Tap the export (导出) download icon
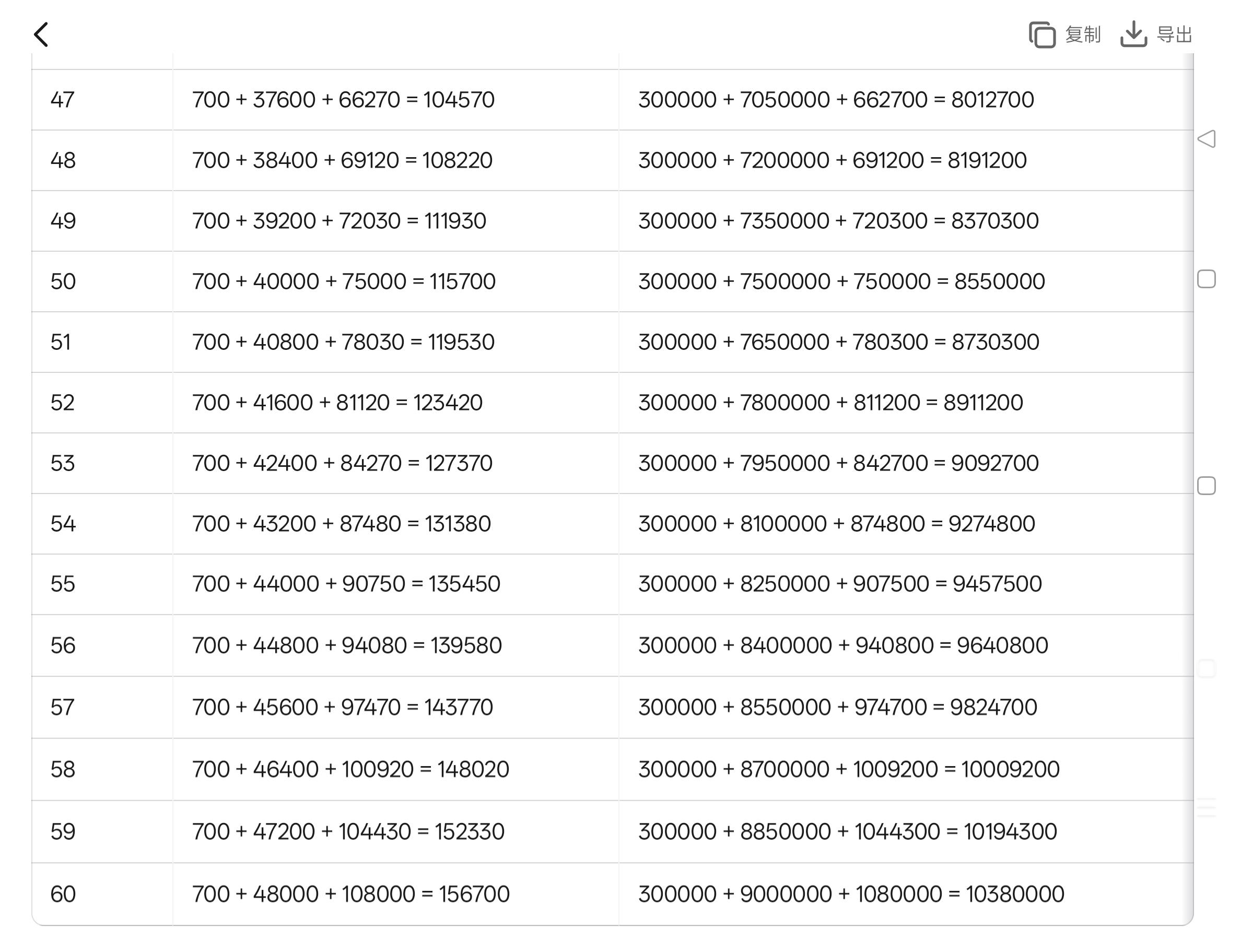This screenshot has height=952, width=1241. click(x=1133, y=34)
